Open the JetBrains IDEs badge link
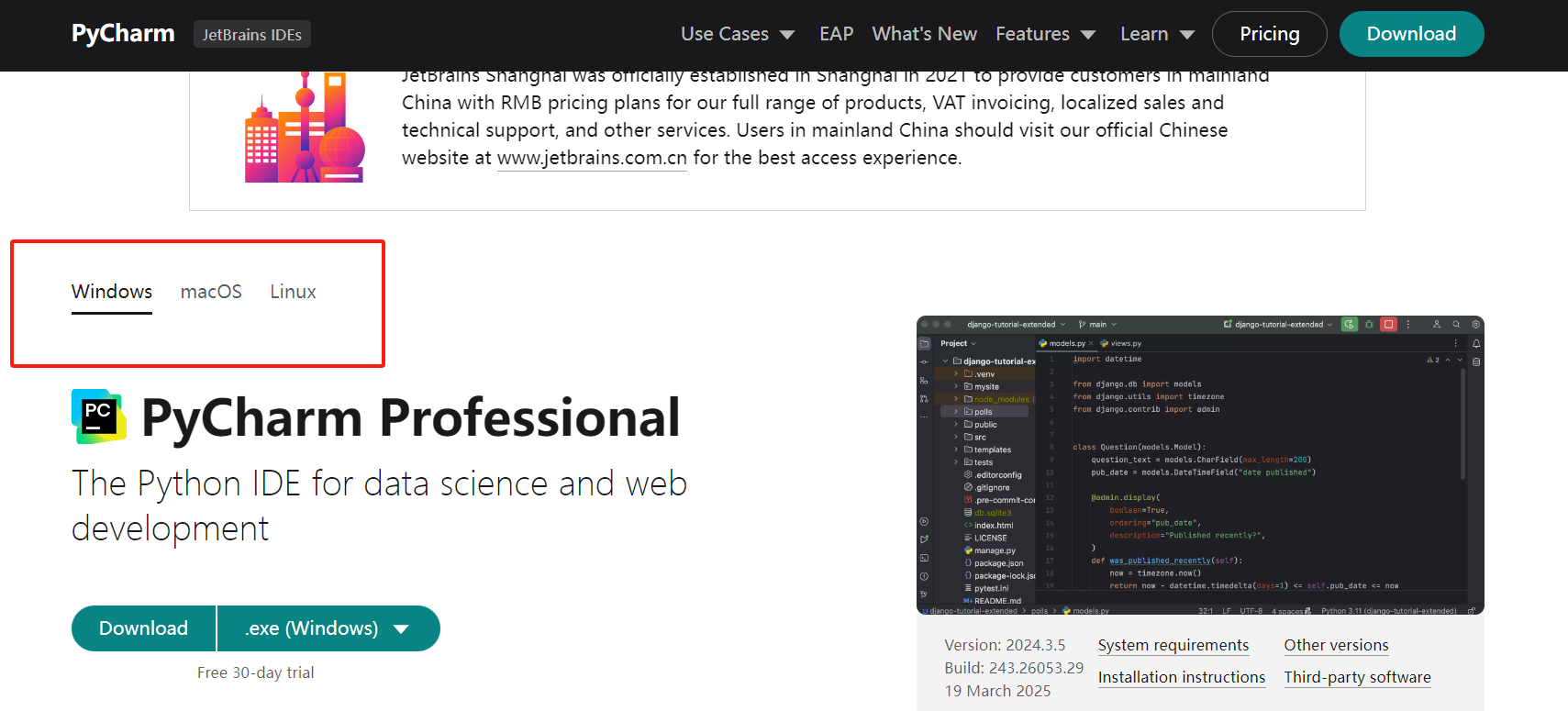Viewport: 1568px width, 711px height. pos(252,34)
